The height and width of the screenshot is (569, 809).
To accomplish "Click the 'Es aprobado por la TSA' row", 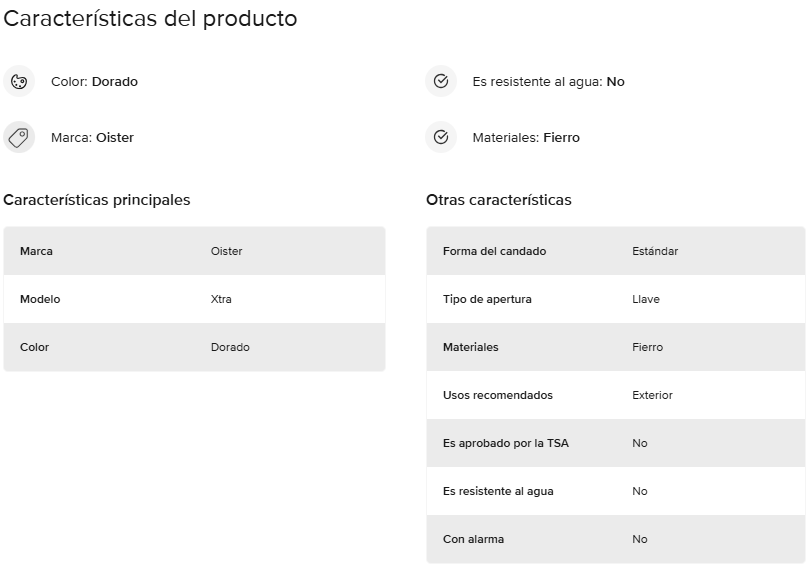I will tap(616, 443).
